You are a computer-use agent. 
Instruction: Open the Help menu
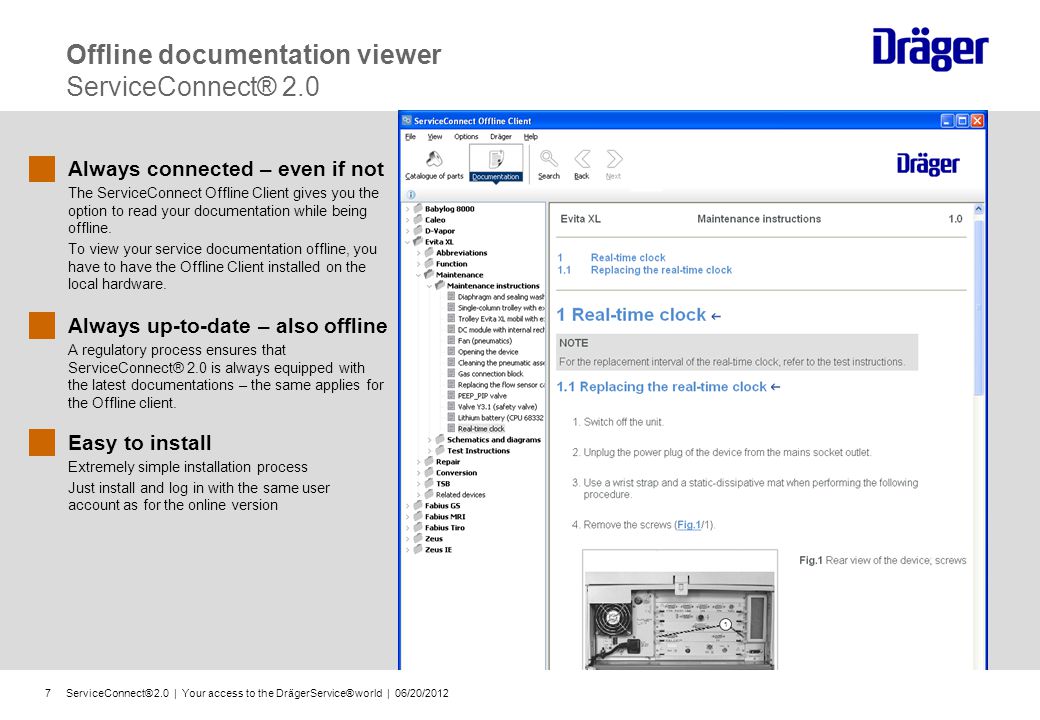(531, 137)
